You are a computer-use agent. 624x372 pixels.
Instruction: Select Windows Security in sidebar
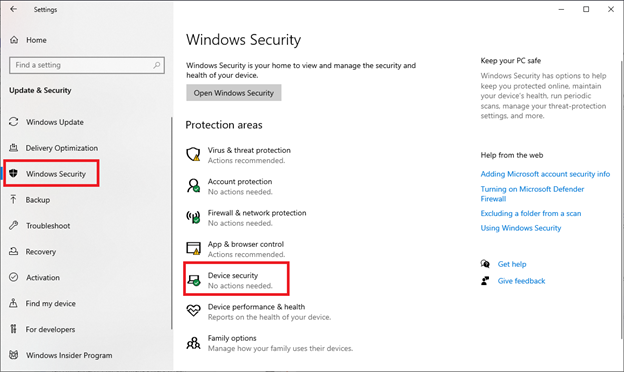tap(56, 174)
